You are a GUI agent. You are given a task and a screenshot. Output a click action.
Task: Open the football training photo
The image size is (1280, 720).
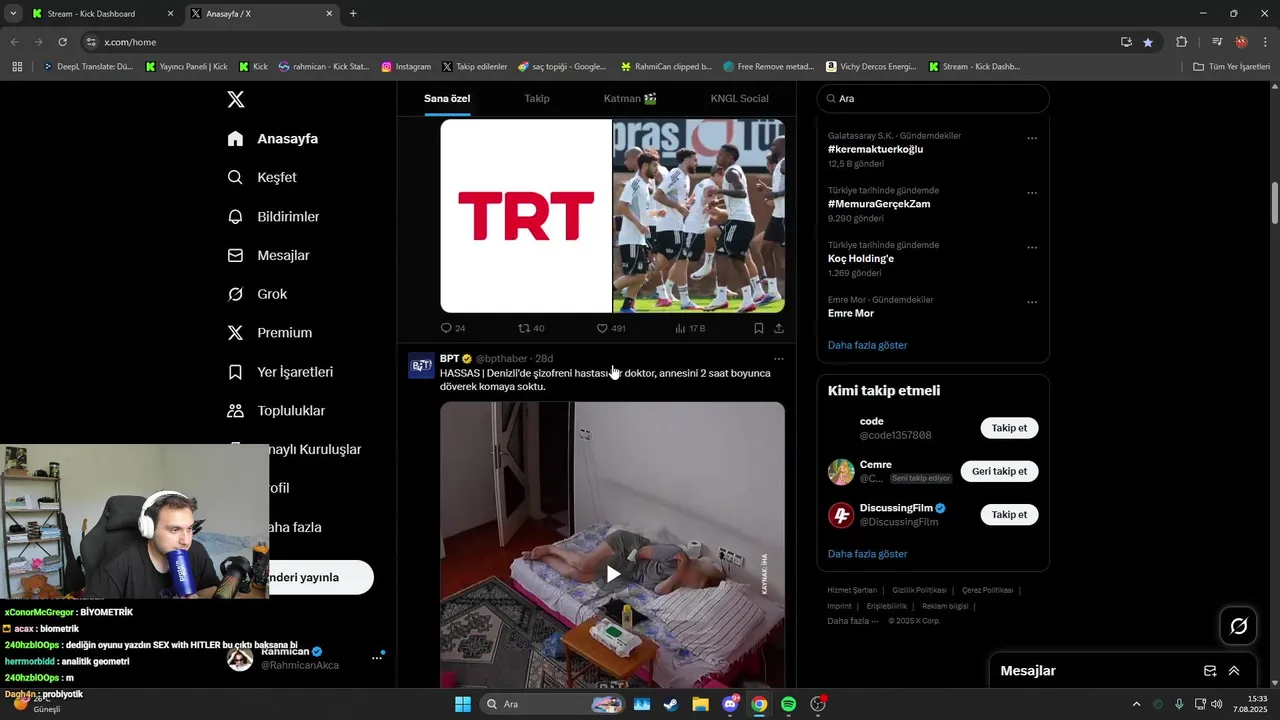tap(699, 216)
